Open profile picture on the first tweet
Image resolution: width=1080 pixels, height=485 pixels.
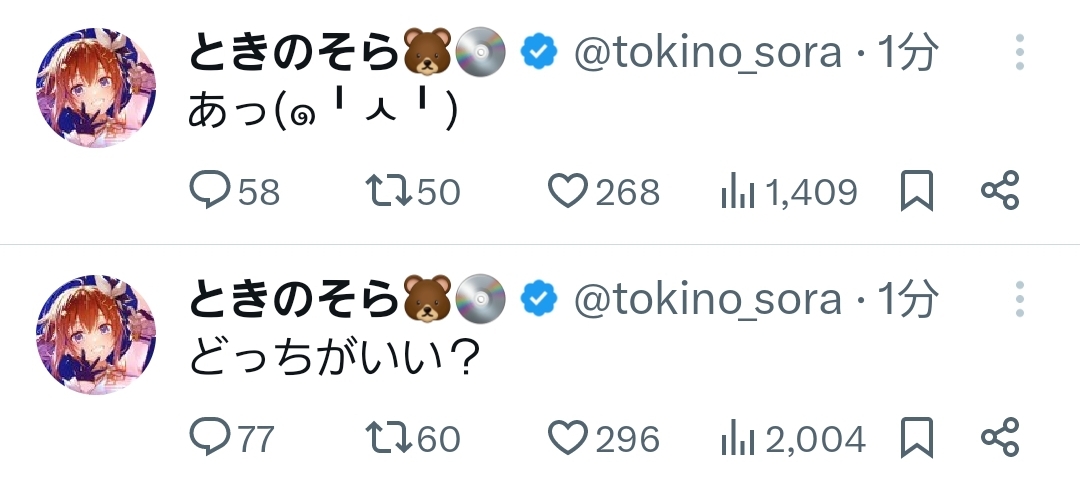click(97, 88)
